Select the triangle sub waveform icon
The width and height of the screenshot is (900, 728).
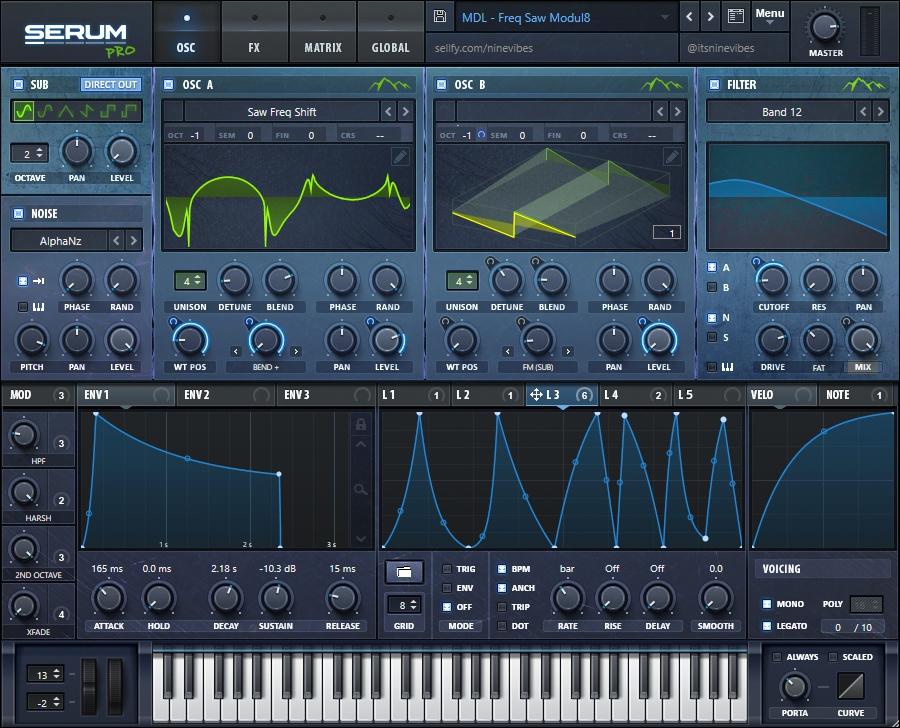pos(66,111)
